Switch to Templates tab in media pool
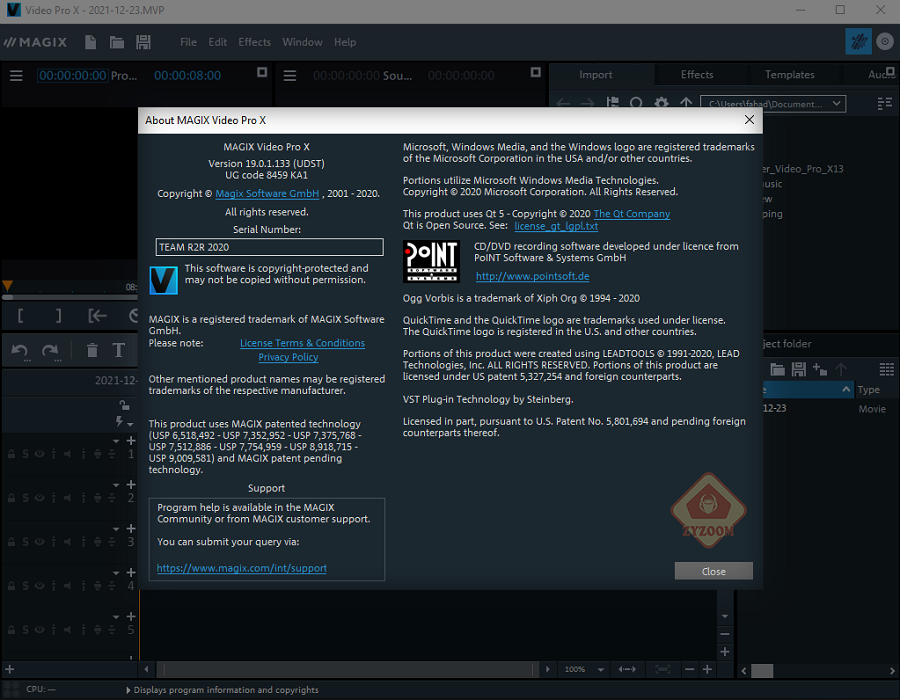The width and height of the screenshot is (900, 700). click(x=789, y=75)
